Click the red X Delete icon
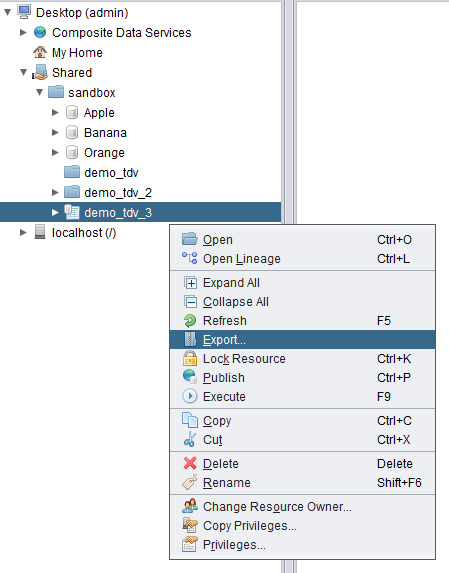The width and height of the screenshot is (449, 573). click(190, 463)
